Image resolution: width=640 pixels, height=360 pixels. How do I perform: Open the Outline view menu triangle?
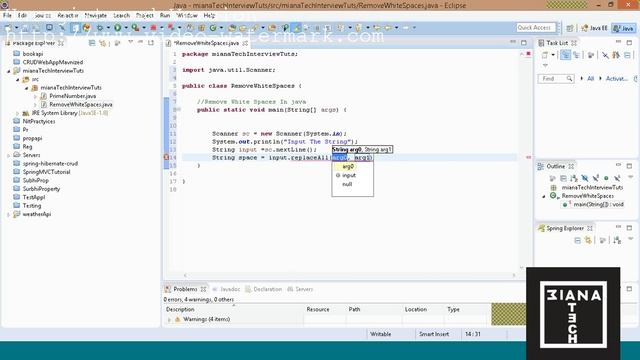630,177
